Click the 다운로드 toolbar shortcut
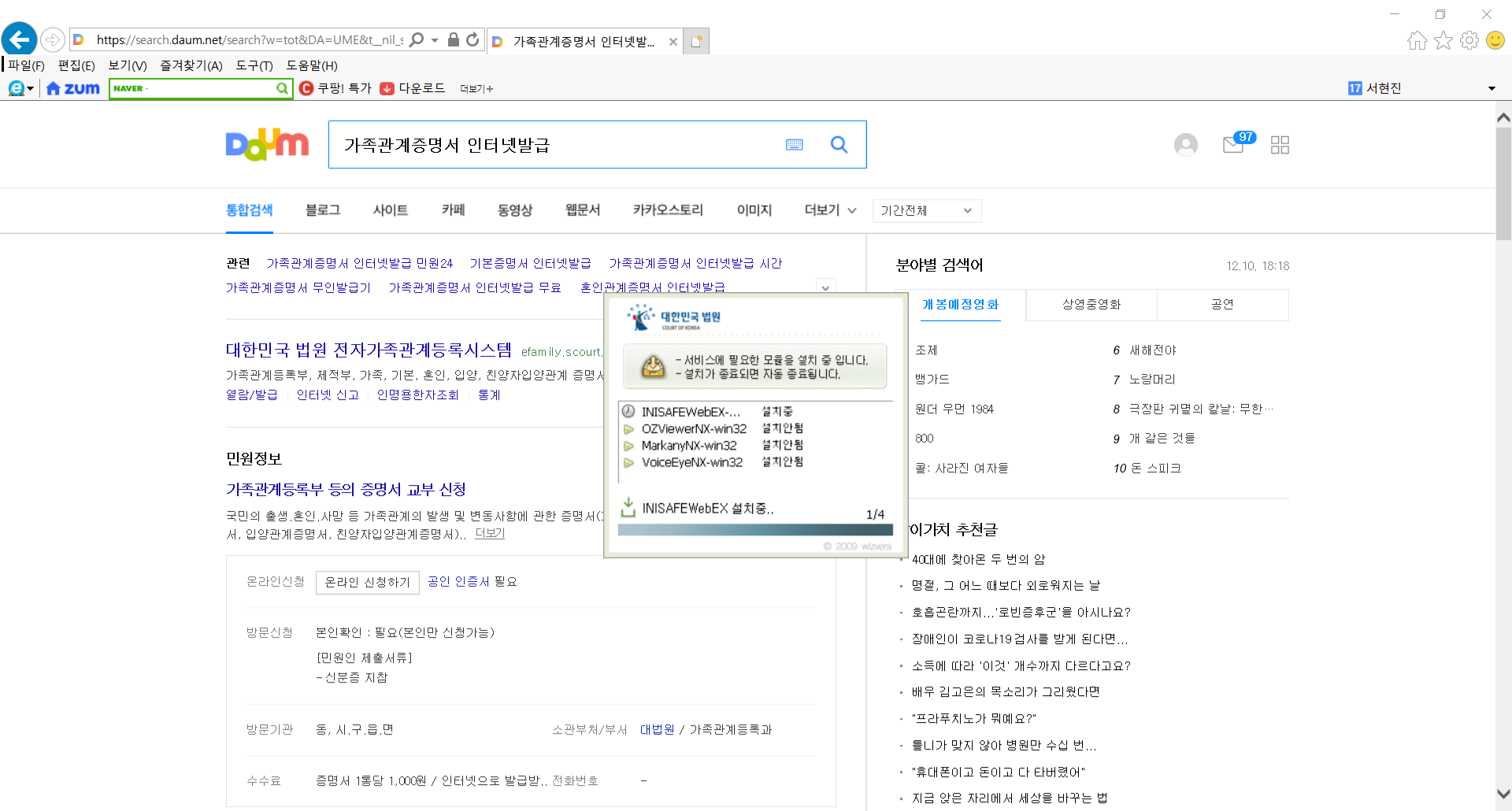The image size is (1512, 811). tap(413, 88)
